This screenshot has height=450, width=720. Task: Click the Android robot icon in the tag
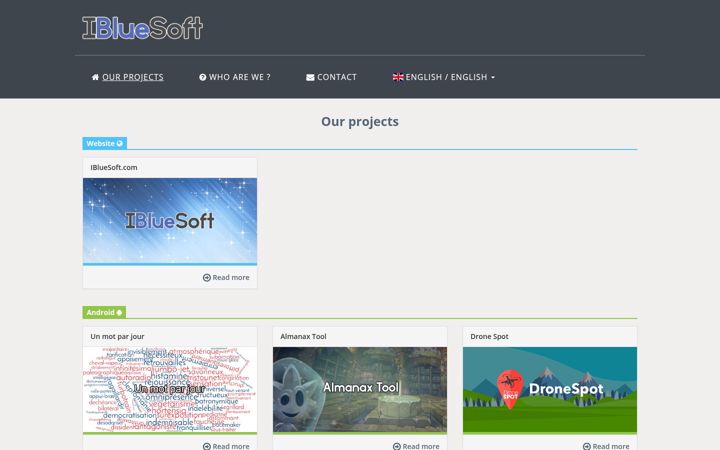(119, 312)
